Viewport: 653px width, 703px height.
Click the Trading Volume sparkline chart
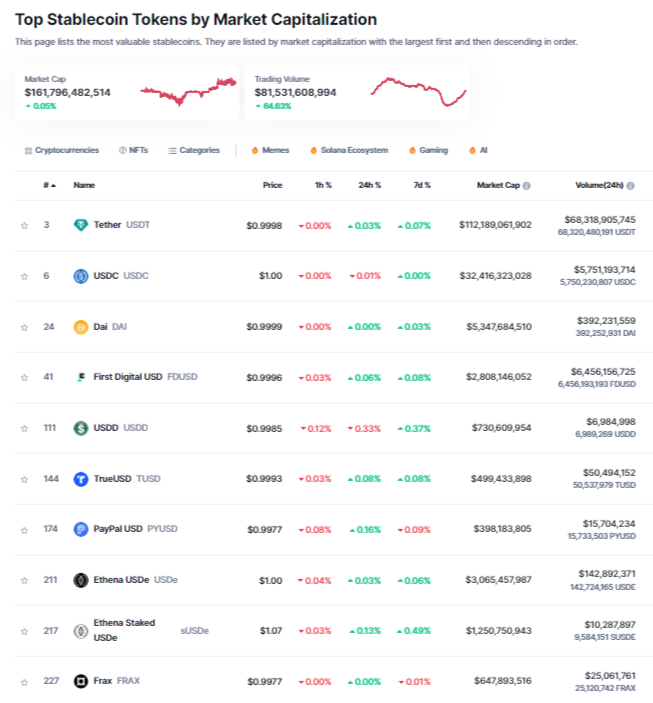[x=418, y=92]
